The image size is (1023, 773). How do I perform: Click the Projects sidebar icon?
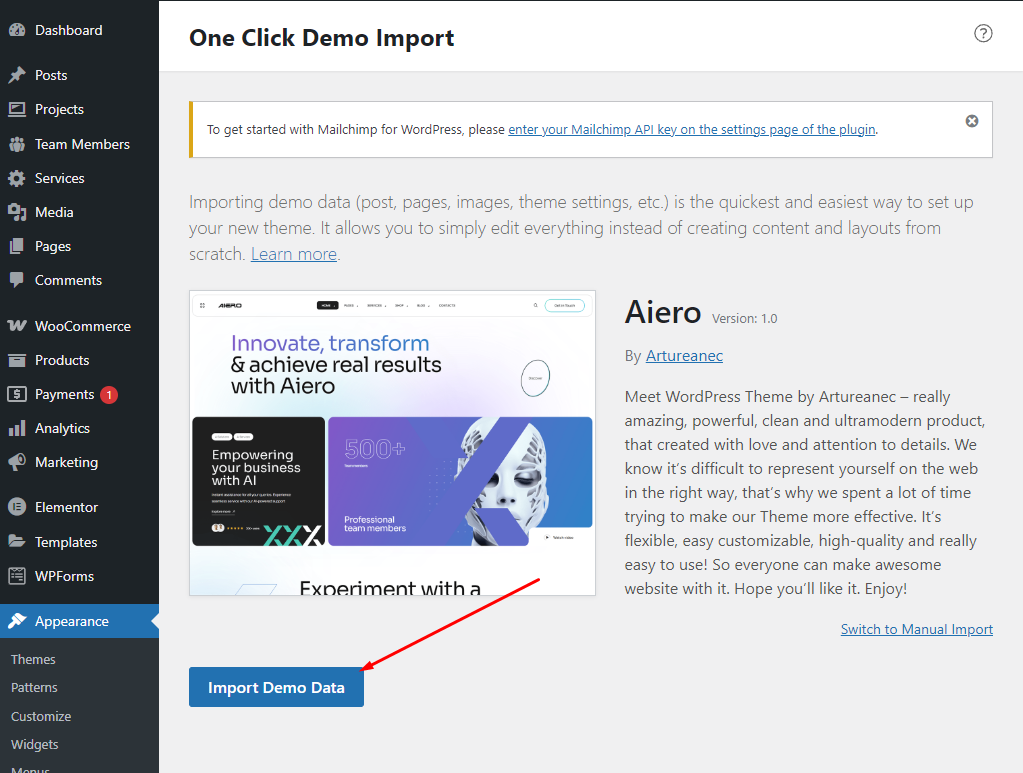(17, 109)
